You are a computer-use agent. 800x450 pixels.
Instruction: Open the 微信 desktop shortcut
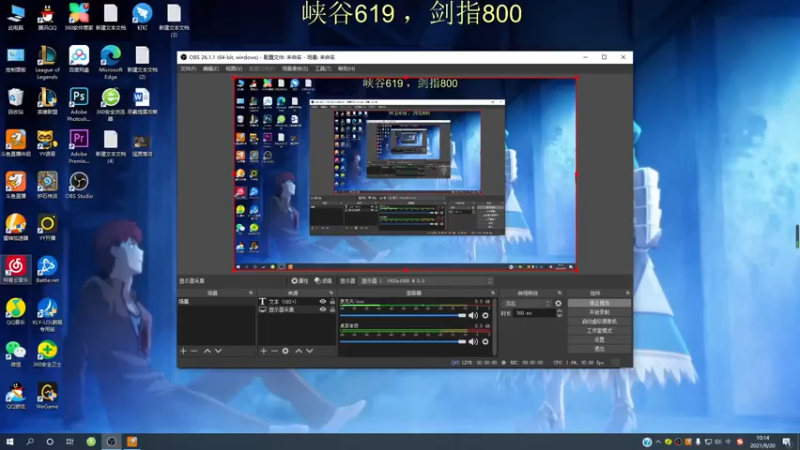(16, 354)
